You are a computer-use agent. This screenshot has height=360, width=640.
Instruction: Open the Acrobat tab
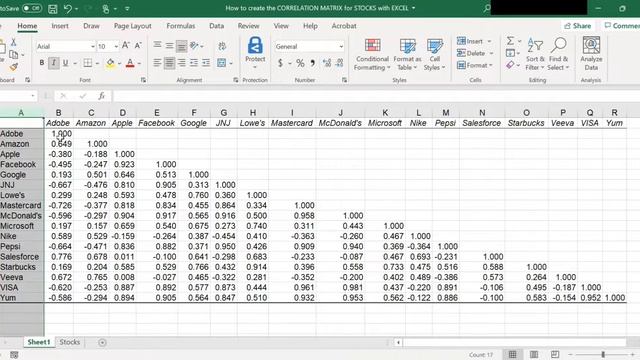click(344, 26)
